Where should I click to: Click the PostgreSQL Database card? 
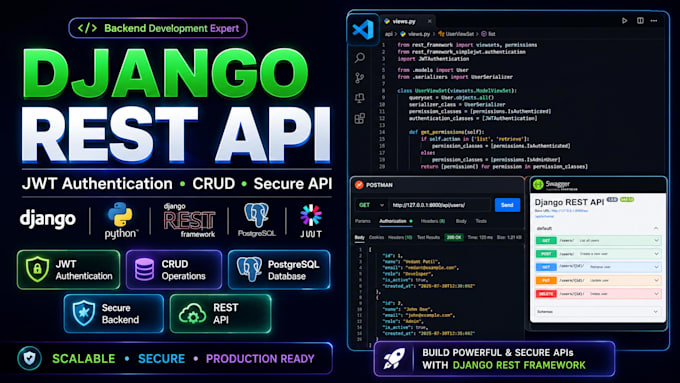point(279,270)
